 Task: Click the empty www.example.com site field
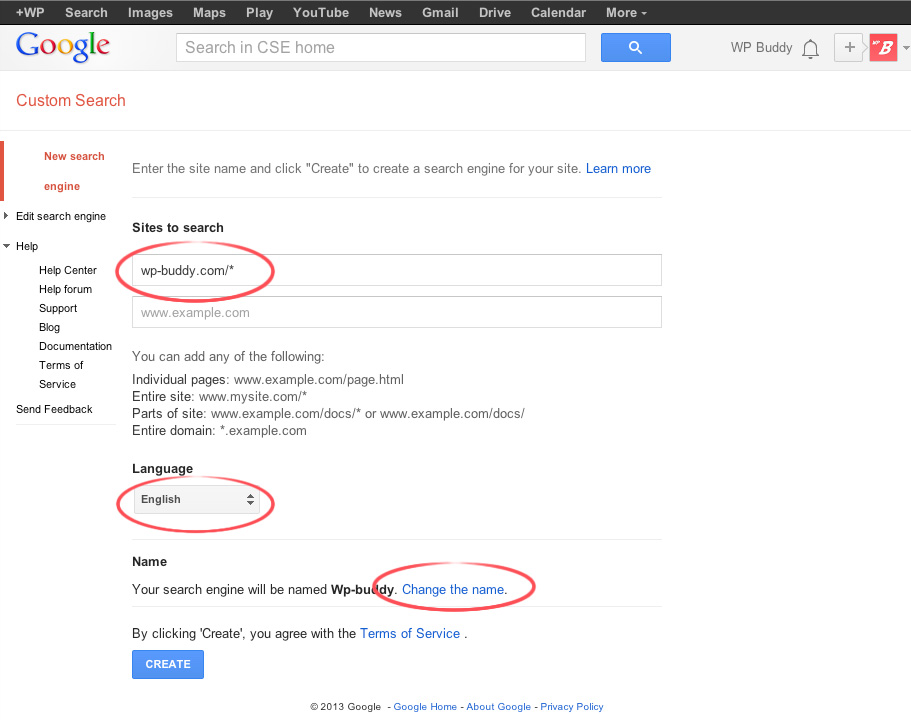(x=396, y=312)
